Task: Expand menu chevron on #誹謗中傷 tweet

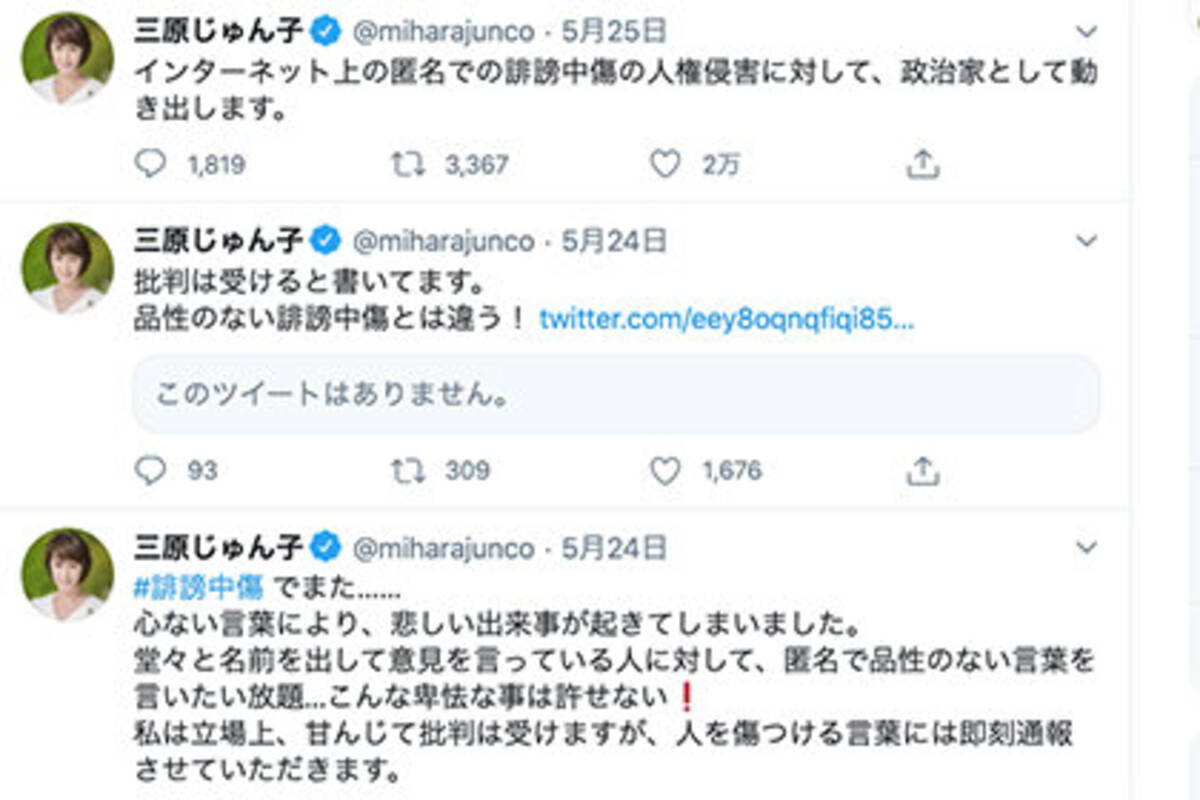Action: click(1086, 548)
